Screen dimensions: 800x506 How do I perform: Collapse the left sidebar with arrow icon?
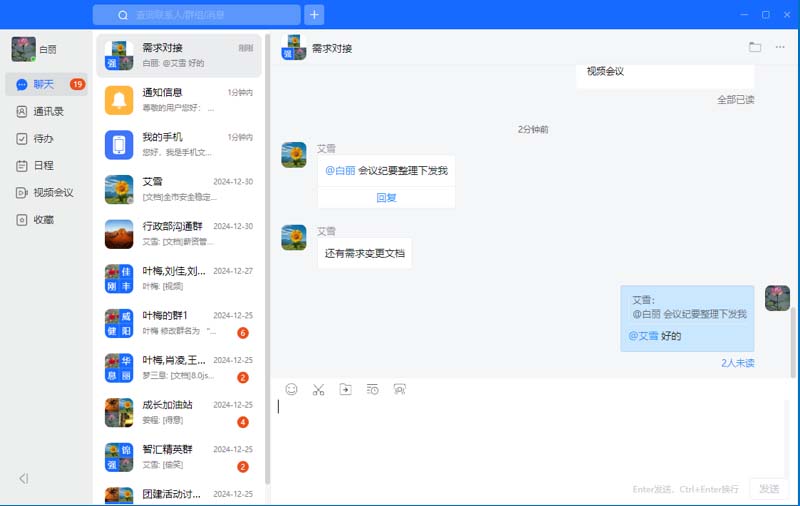pos(24,479)
